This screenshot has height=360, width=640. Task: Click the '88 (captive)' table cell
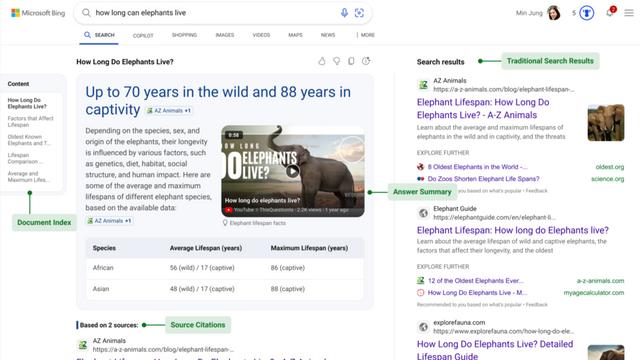pos(288,289)
